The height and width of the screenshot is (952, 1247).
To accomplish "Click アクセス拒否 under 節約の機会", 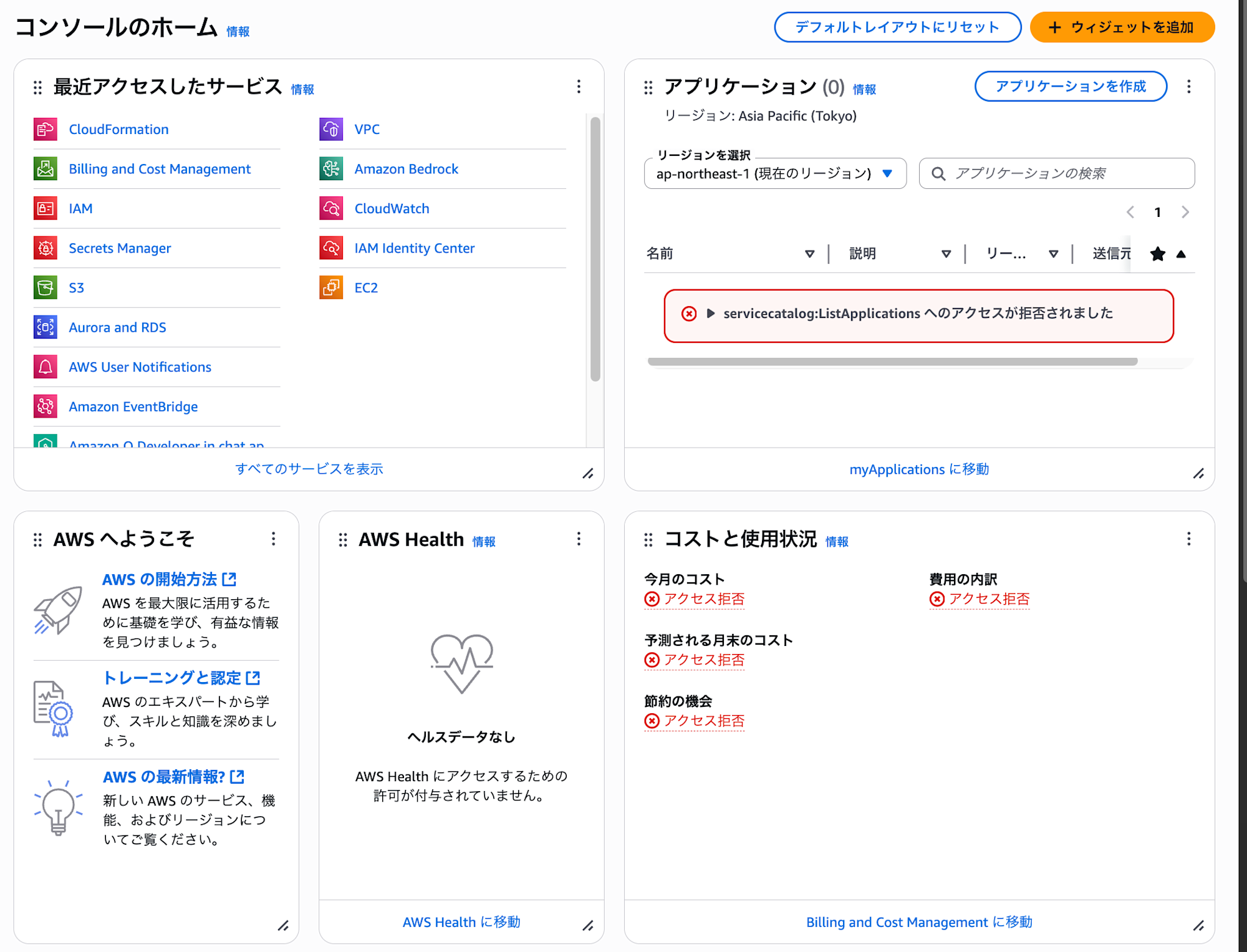I will coord(695,721).
